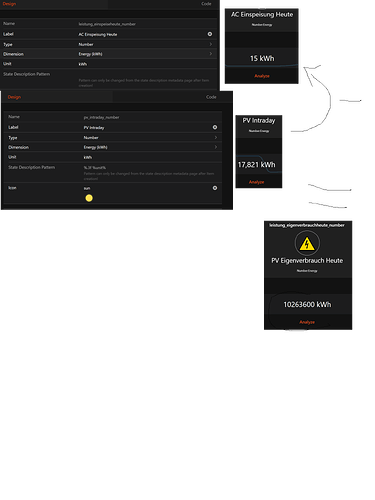Click Analyze on AC Einspeisung Heute card
This screenshot has height=500, width=375.
click(262, 76)
